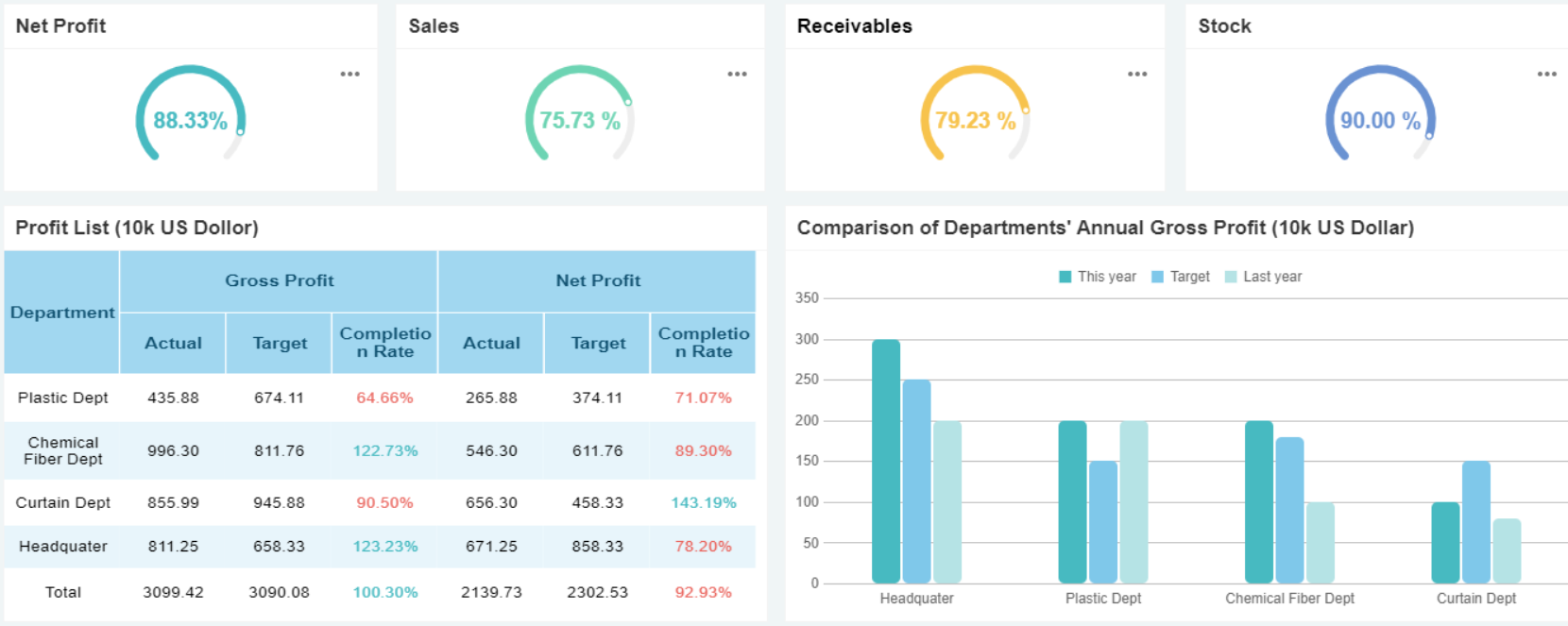The image size is (1568, 626).
Task: Click the Plastic Dept row label
Action: pyautogui.click(x=63, y=398)
